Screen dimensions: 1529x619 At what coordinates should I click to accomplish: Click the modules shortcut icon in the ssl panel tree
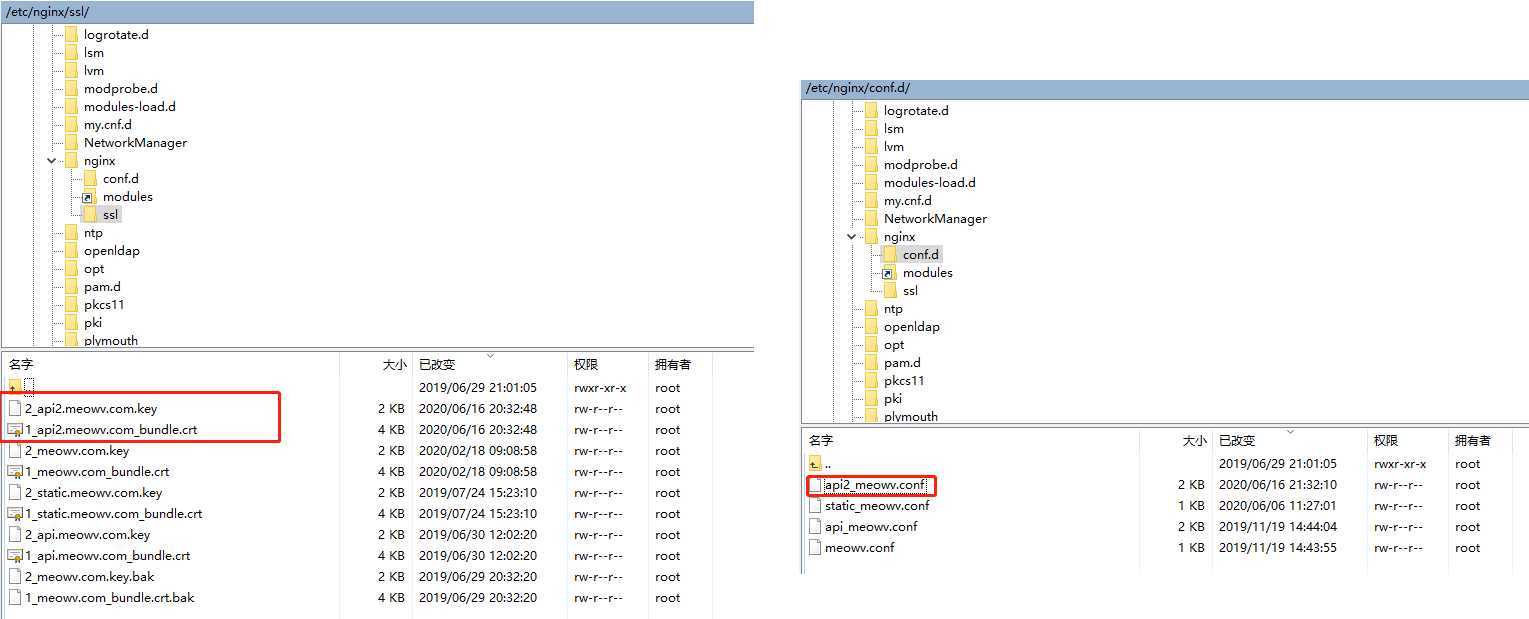tap(89, 197)
